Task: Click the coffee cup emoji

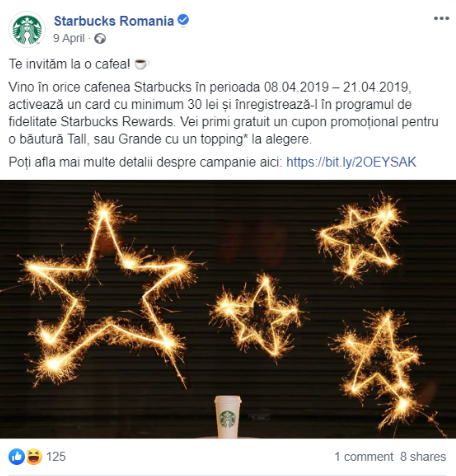Action: click(141, 64)
